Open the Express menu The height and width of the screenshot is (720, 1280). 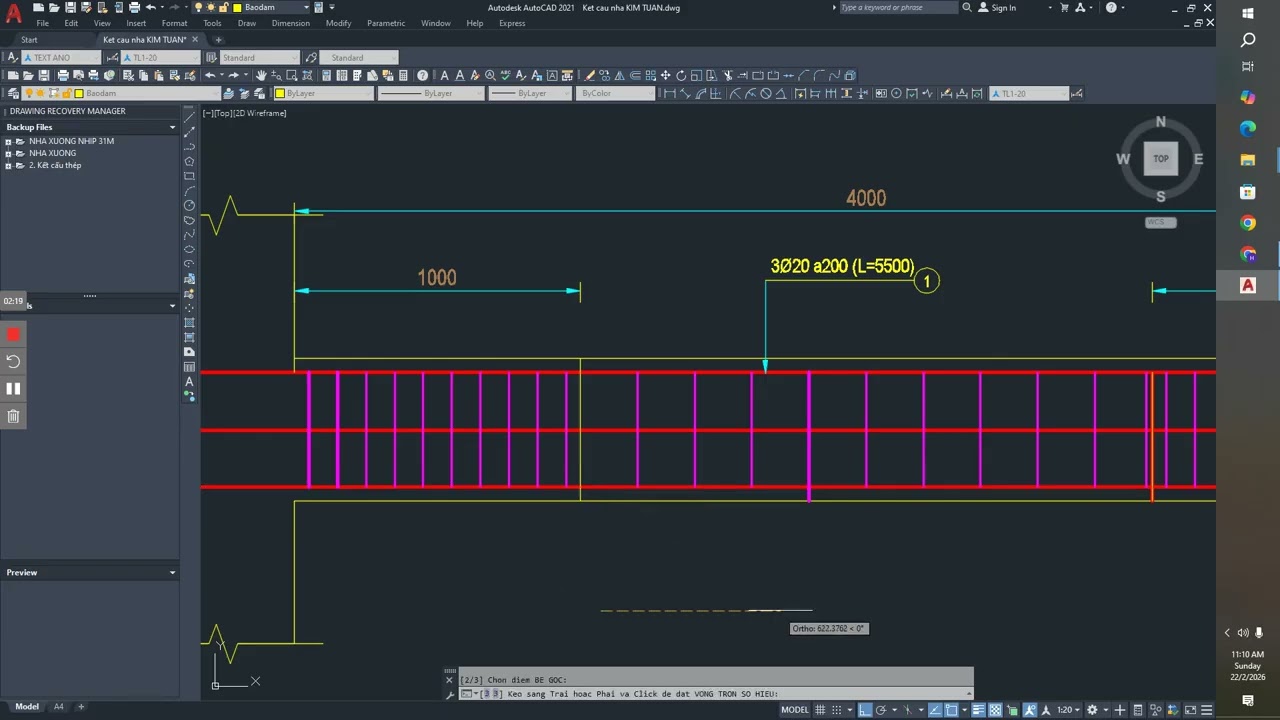pos(512,23)
